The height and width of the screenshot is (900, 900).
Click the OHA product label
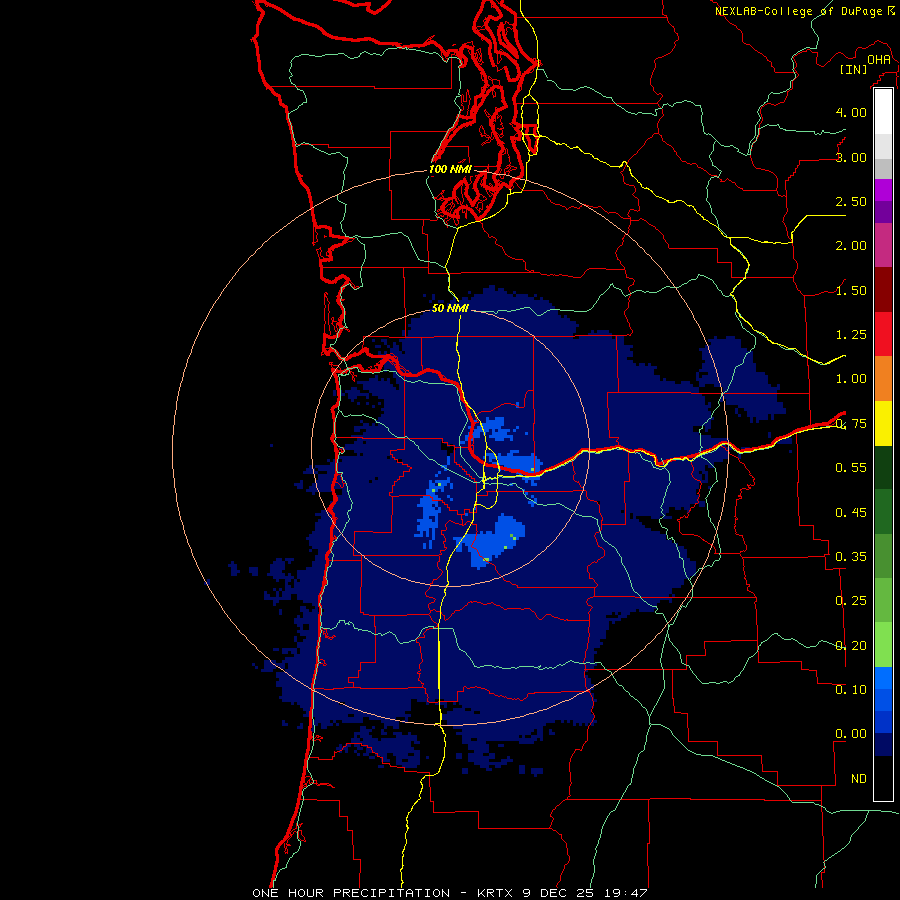(879, 59)
